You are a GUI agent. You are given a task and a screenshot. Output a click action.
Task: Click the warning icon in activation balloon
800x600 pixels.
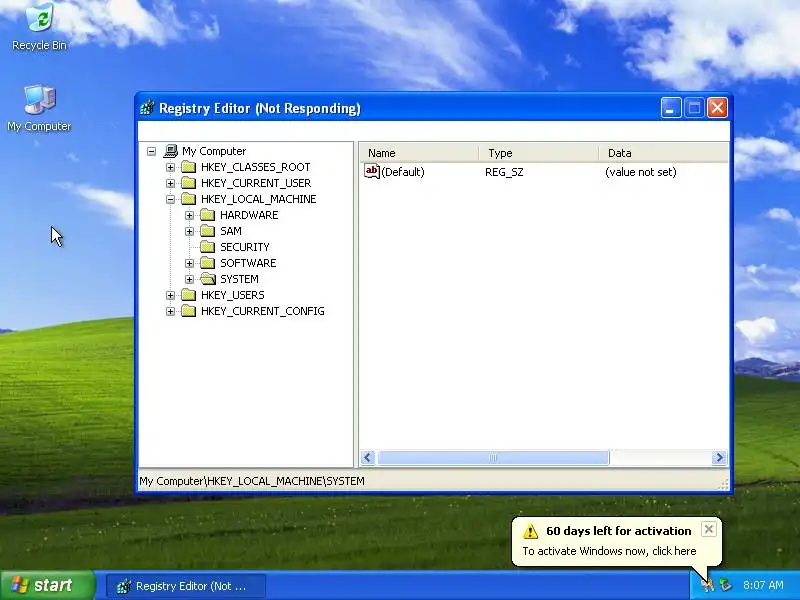tap(531, 532)
